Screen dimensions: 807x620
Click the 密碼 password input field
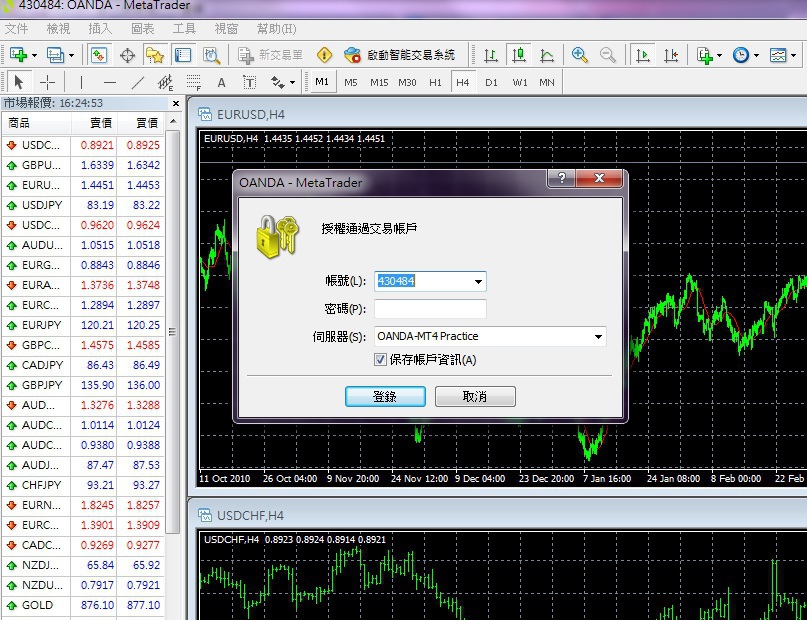pyautogui.click(x=430, y=309)
